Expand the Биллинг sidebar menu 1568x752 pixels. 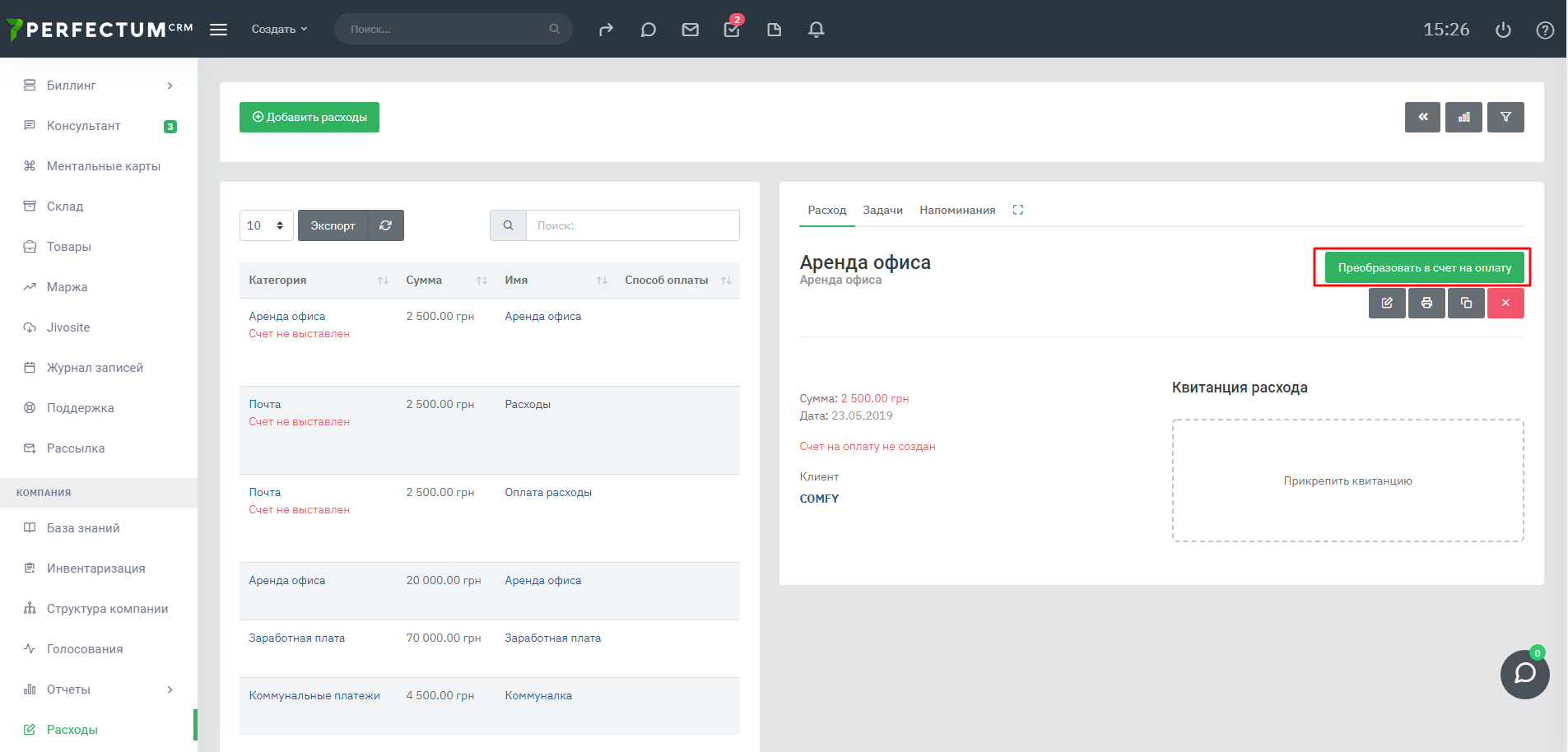99,86
